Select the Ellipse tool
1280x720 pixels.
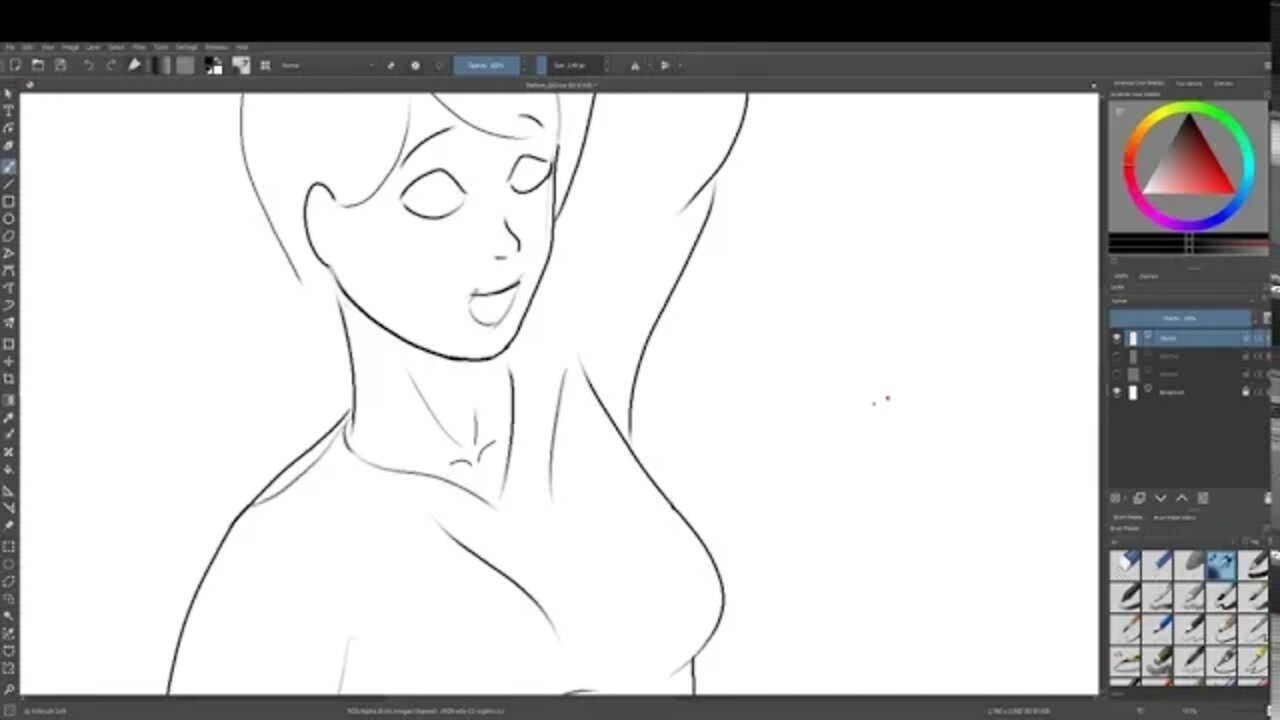click(9, 219)
